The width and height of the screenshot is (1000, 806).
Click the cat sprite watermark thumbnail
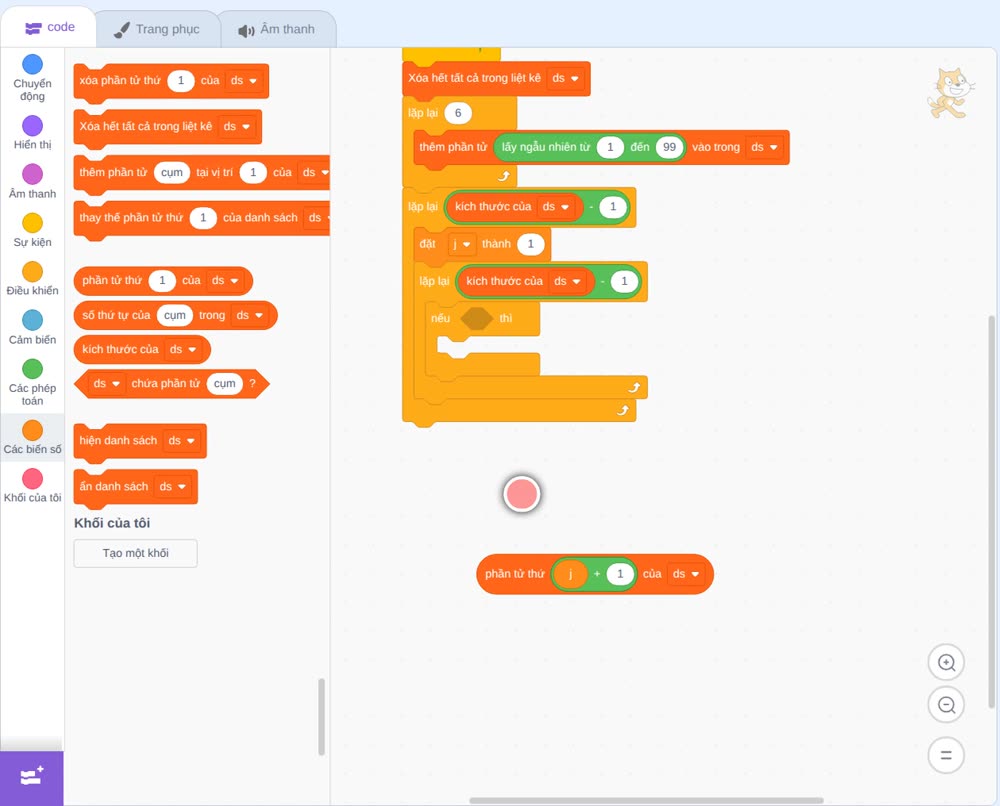pos(950,93)
